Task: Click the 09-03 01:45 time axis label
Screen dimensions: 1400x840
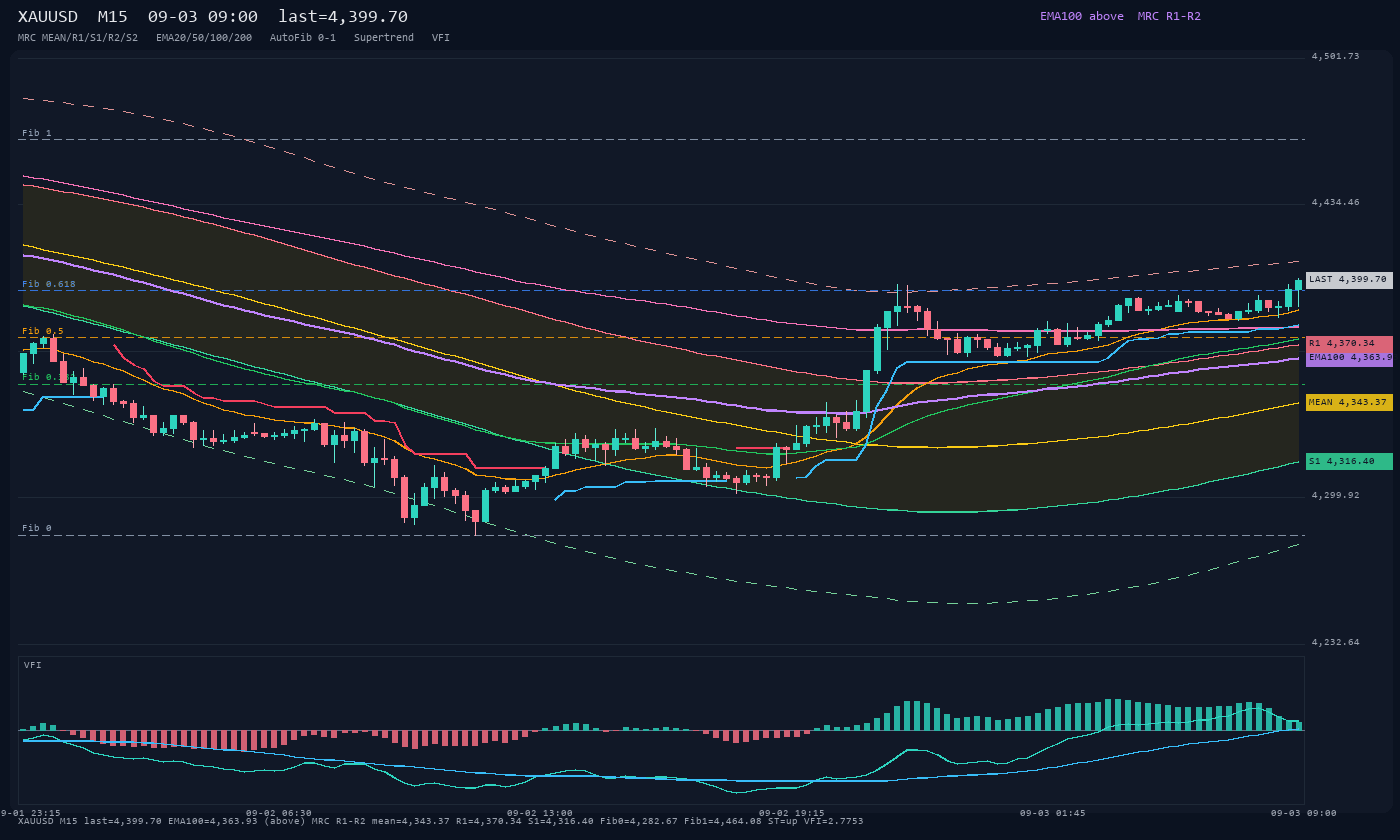Action: click(1052, 813)
